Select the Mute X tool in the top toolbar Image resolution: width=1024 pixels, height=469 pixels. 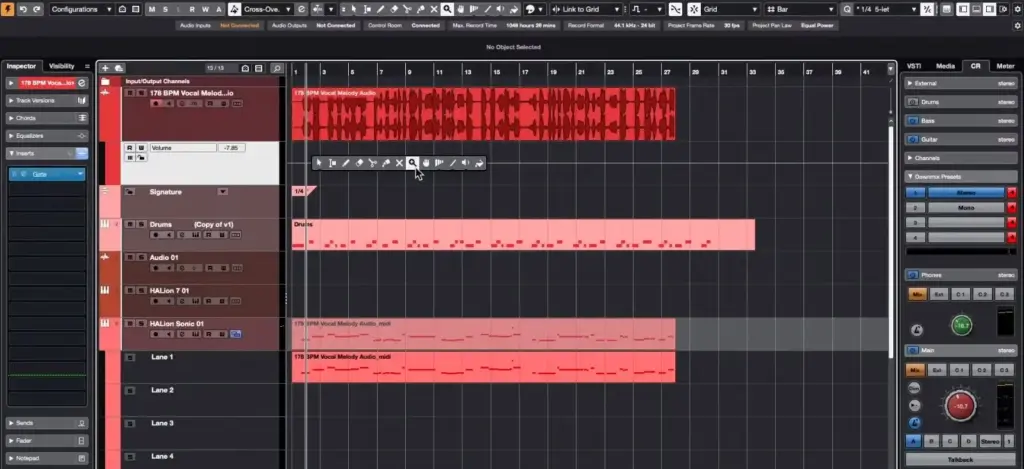434,9
